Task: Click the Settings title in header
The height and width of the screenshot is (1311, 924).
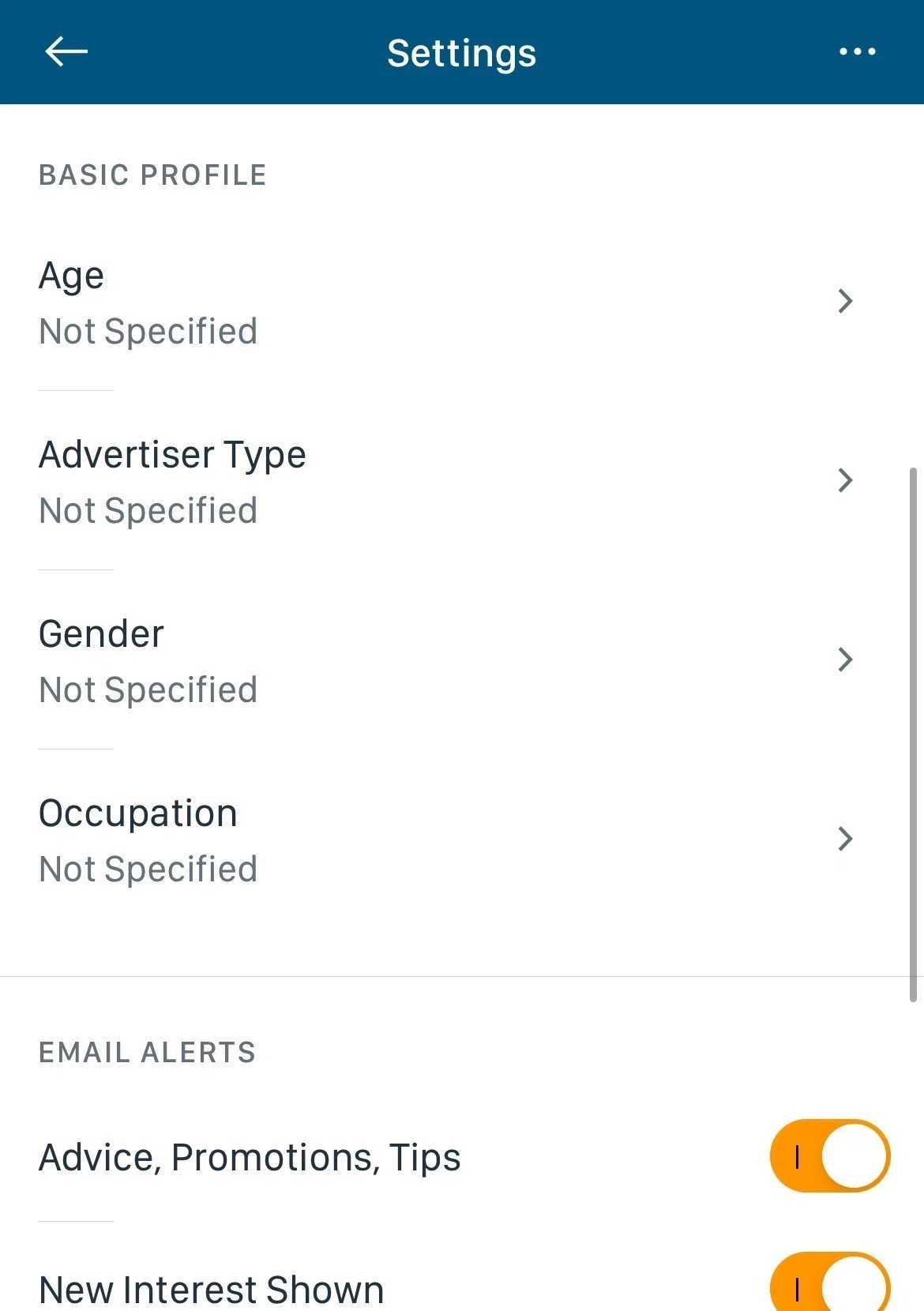Action: click(461, 54)
